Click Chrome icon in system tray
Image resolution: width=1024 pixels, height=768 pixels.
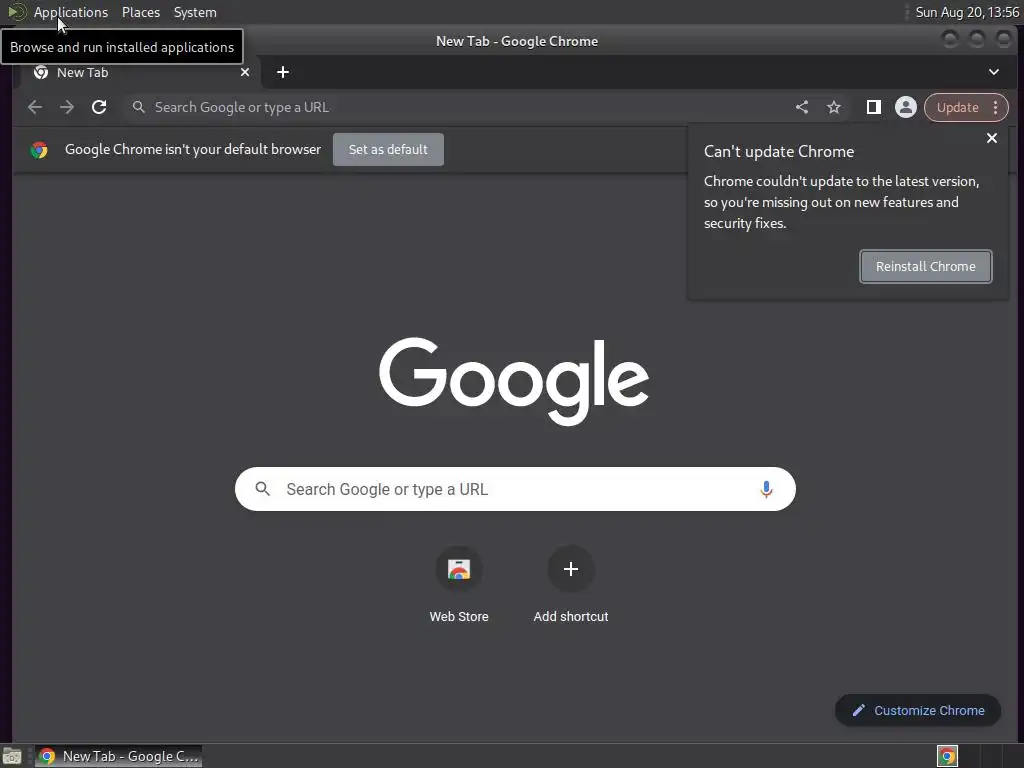point(947,756)
